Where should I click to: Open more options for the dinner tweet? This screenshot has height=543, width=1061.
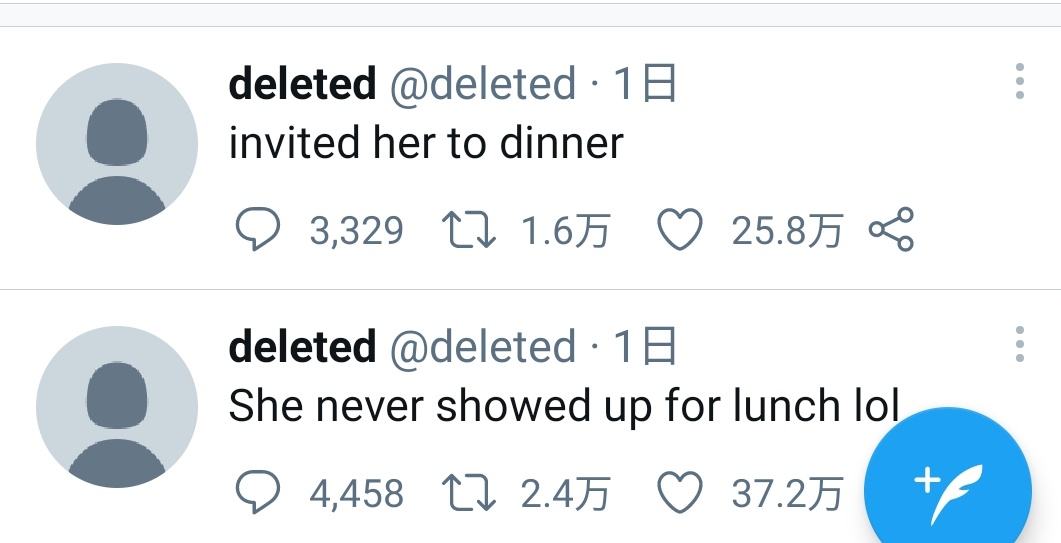coord(1019,81)
